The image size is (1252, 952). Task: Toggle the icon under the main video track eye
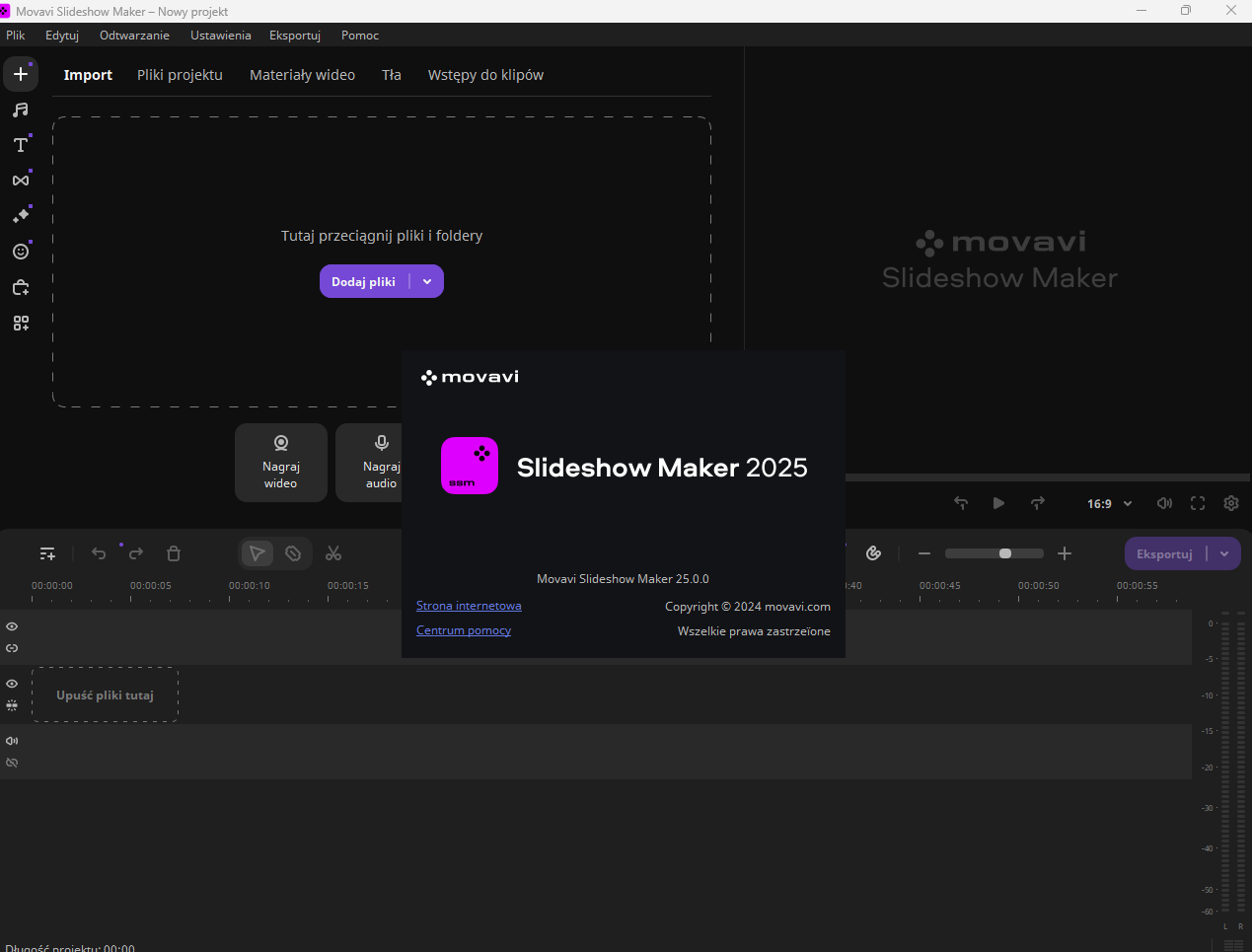[12, 705]
